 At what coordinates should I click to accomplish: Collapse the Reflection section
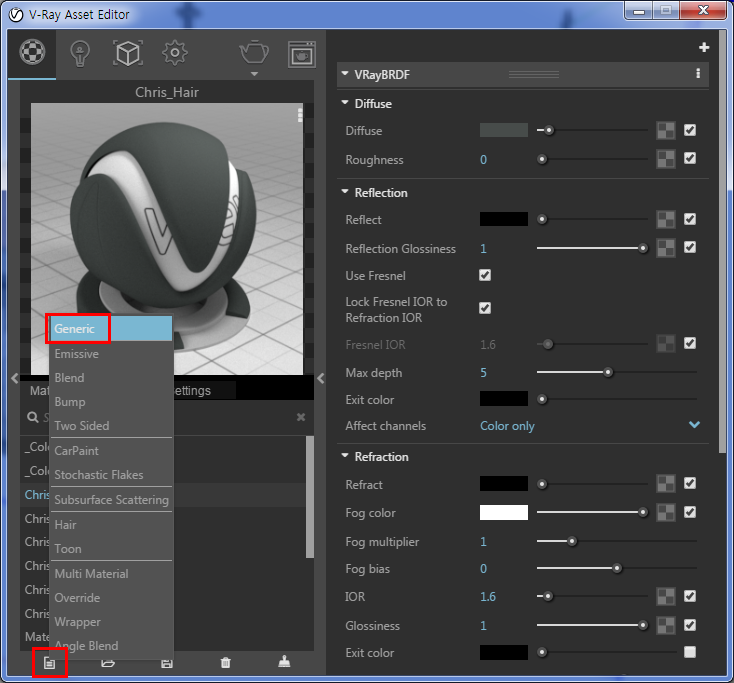[345, 191]
